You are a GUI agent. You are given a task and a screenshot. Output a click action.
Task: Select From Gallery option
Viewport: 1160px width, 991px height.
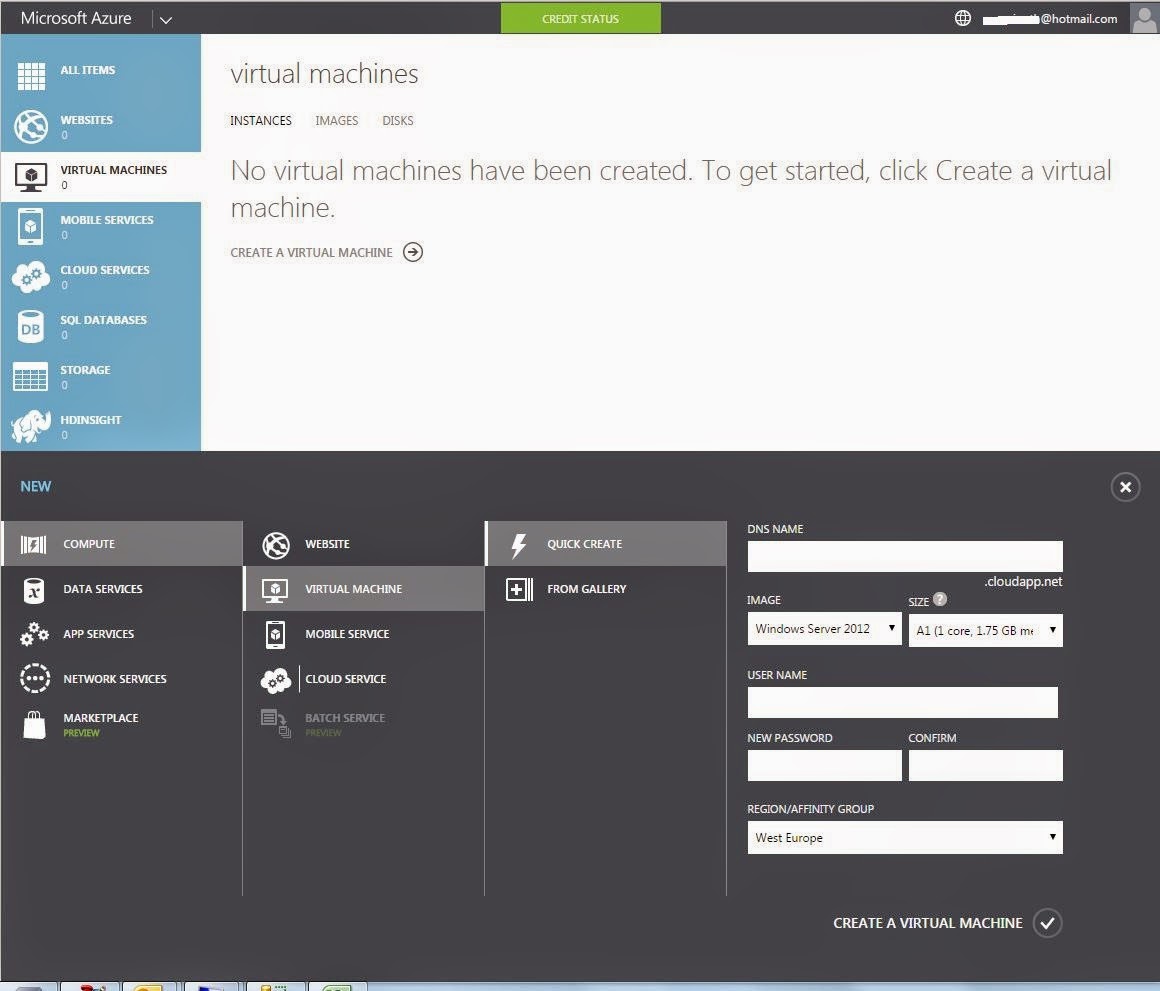point(606,589)
